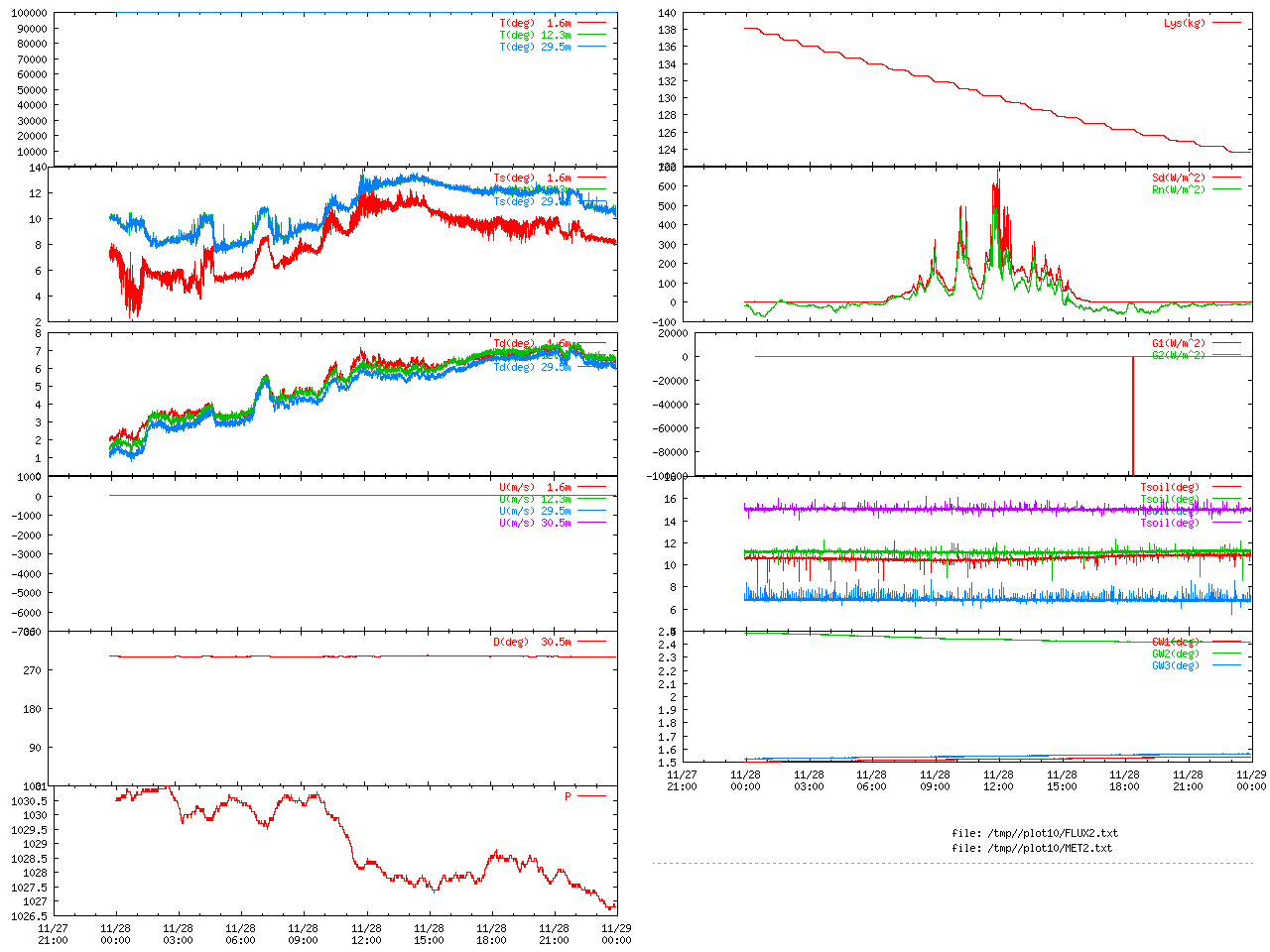This screenshot has height=952, width=1270.
Task: Select the T(deg) 29.5m legend entry
Action: 535,47
